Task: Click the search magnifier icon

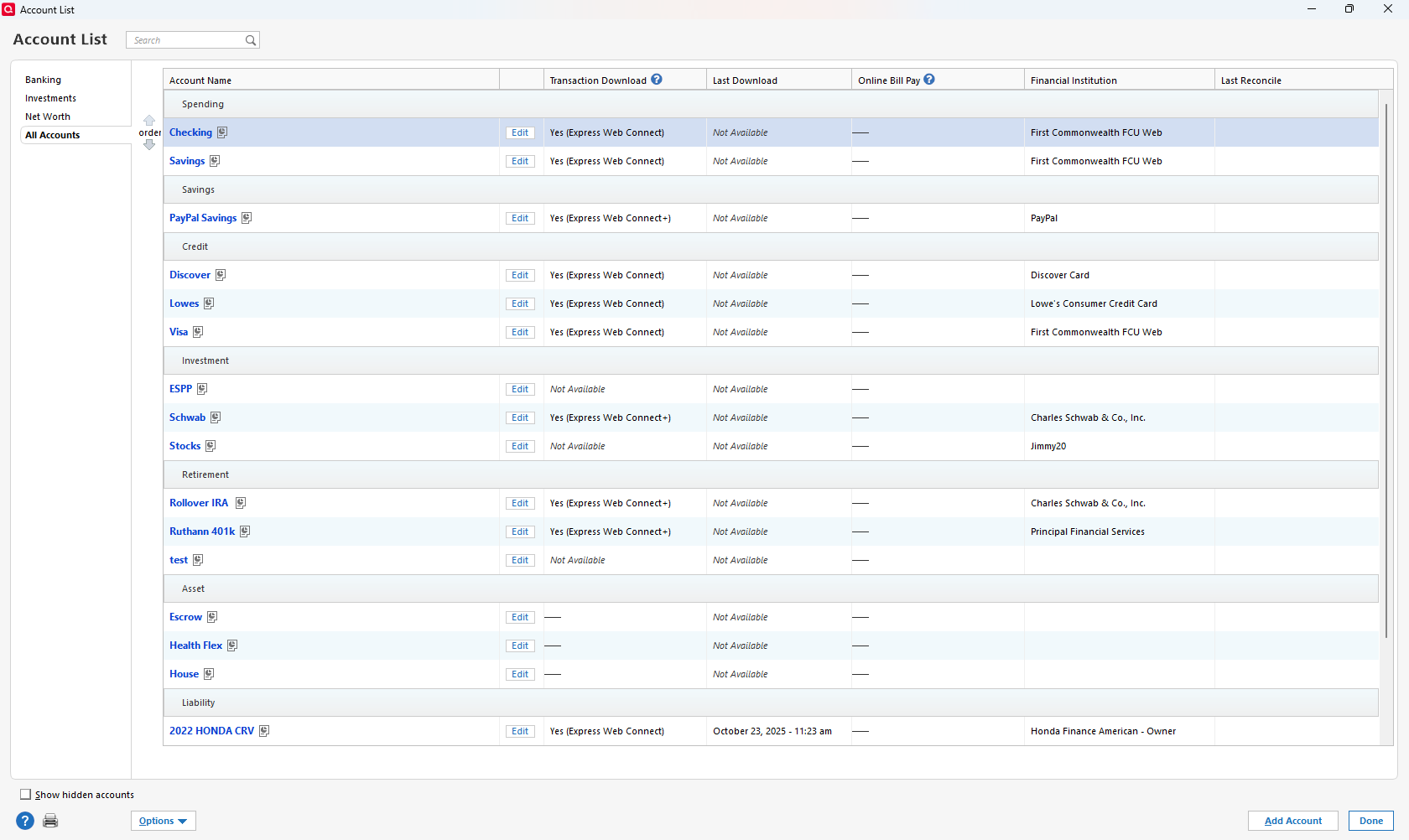Action: point(250,40)
